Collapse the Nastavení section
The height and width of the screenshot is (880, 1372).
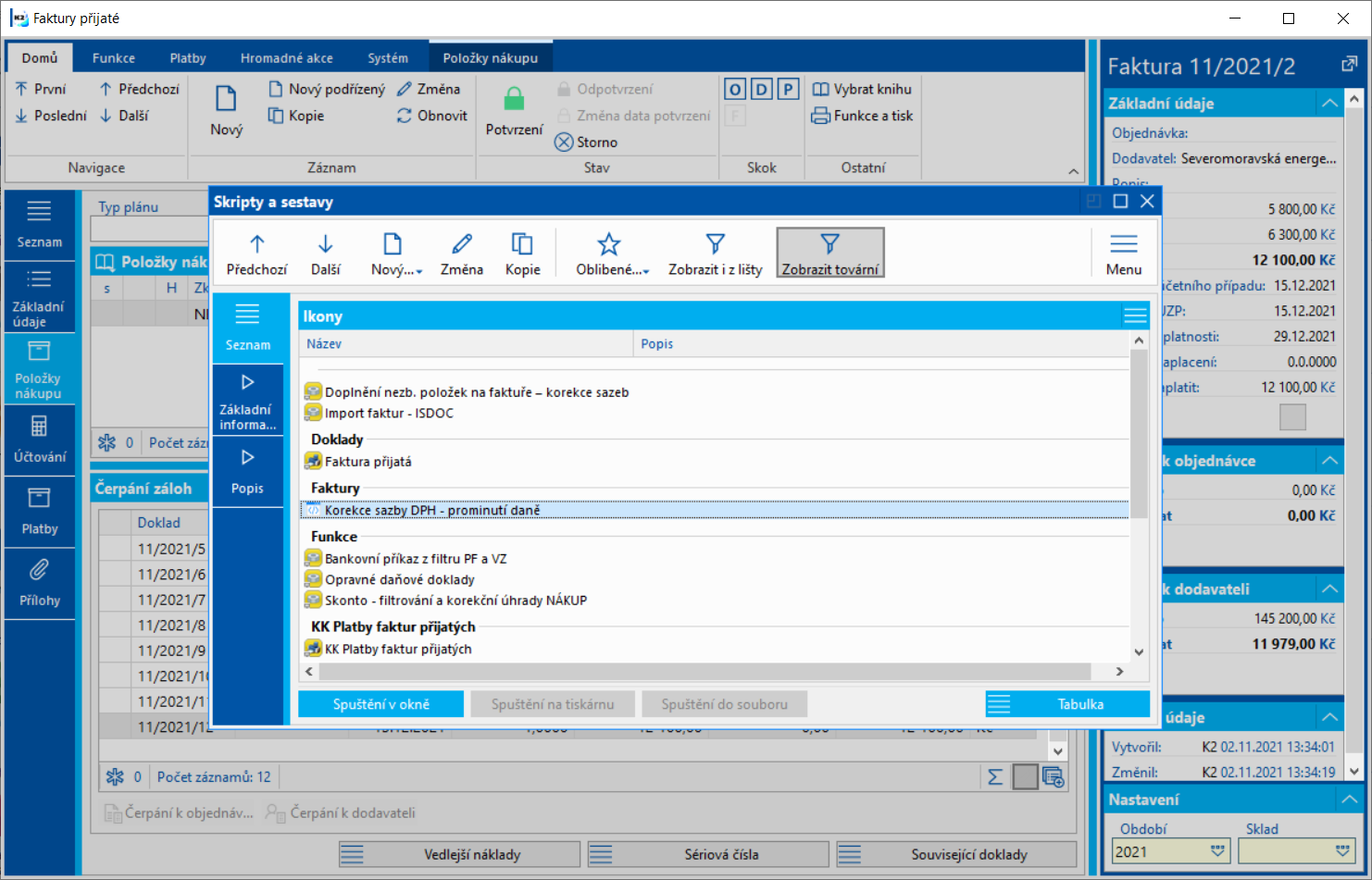pos(1350,799)
